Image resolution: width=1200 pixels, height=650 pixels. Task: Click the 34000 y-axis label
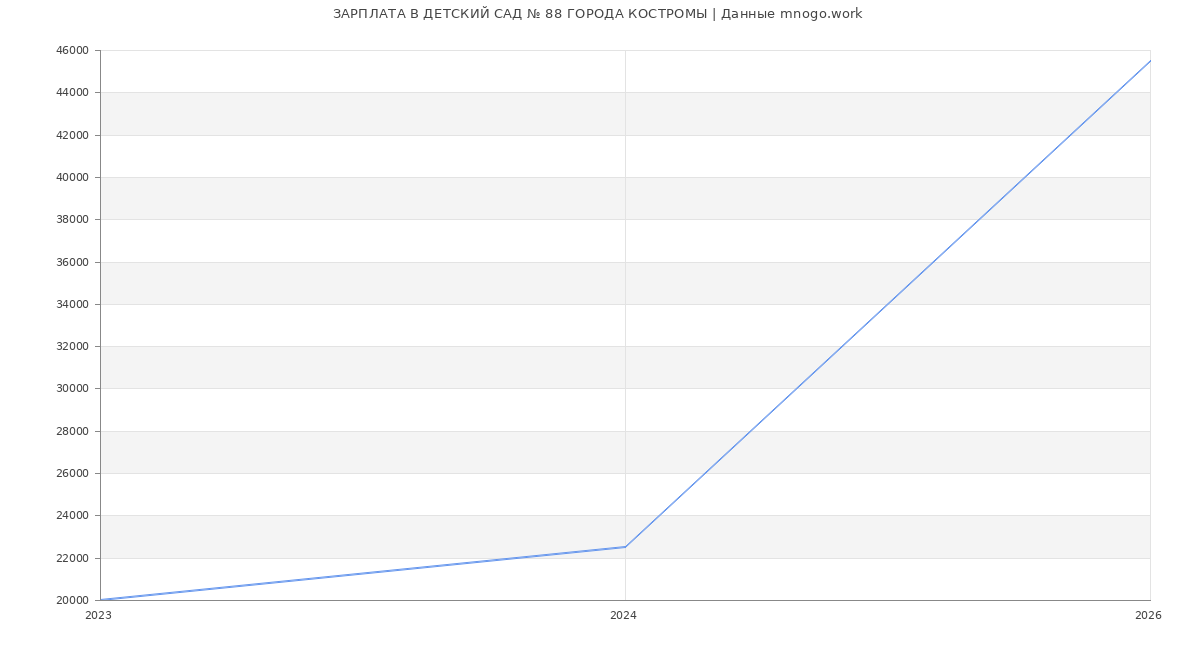pyautogui.click(x=74, y=305)
